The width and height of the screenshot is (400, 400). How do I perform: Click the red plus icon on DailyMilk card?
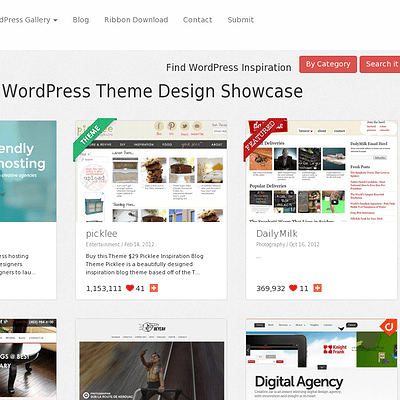[318, 288]
